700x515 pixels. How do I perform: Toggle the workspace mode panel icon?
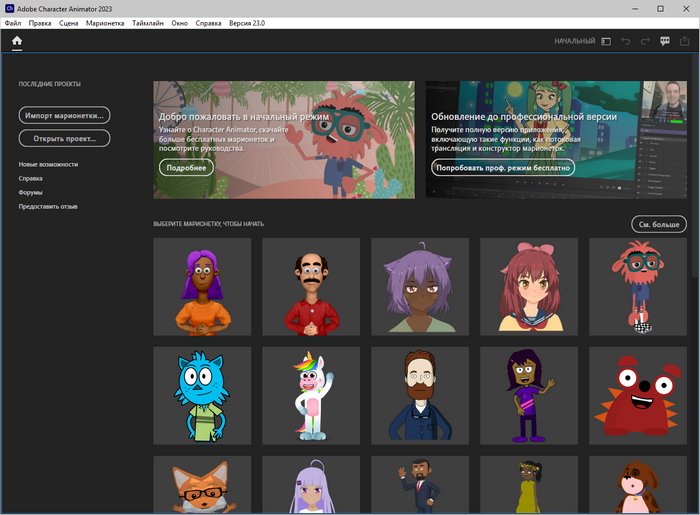606,41
